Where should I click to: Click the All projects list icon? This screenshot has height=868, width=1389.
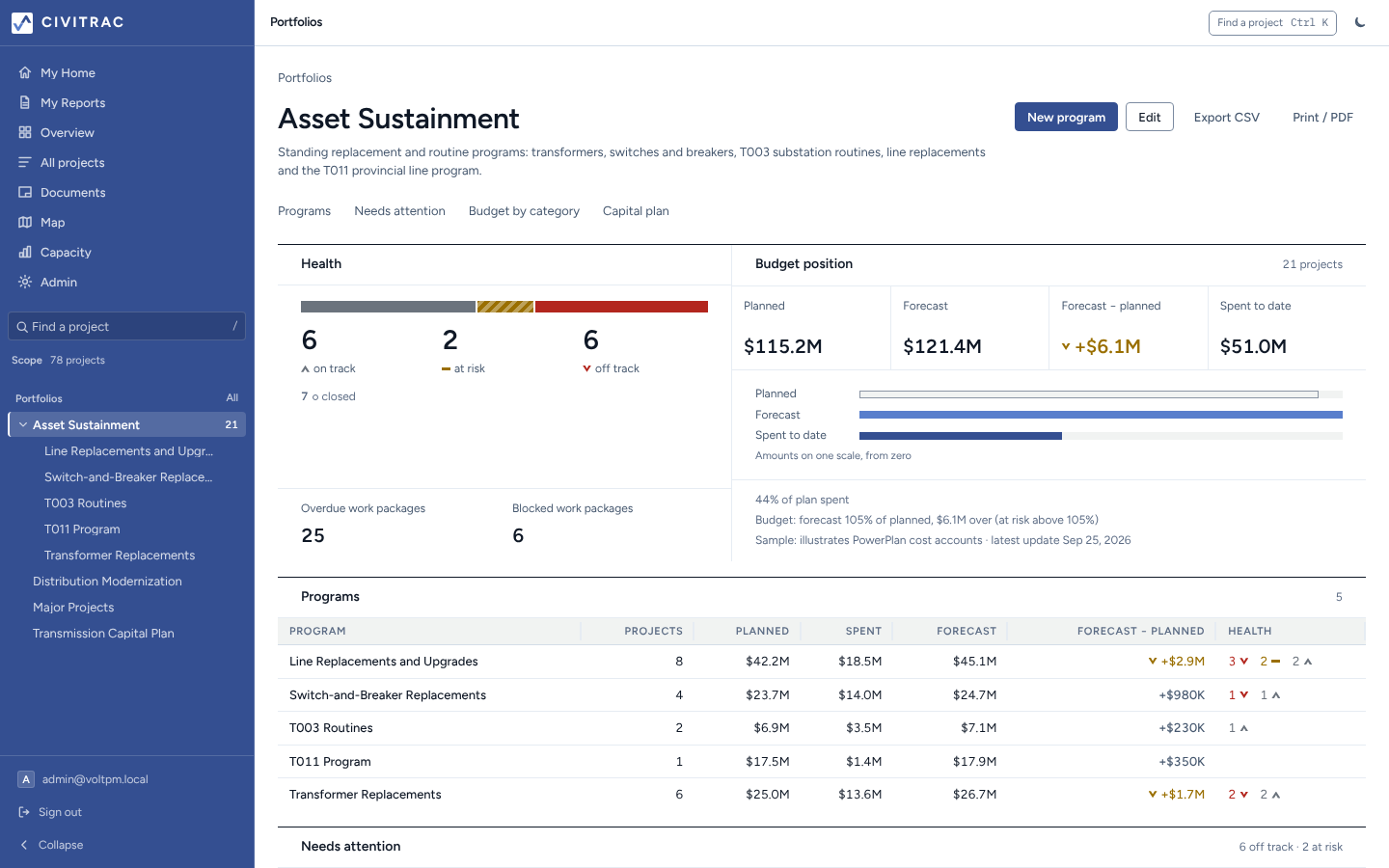pos(25,162)
